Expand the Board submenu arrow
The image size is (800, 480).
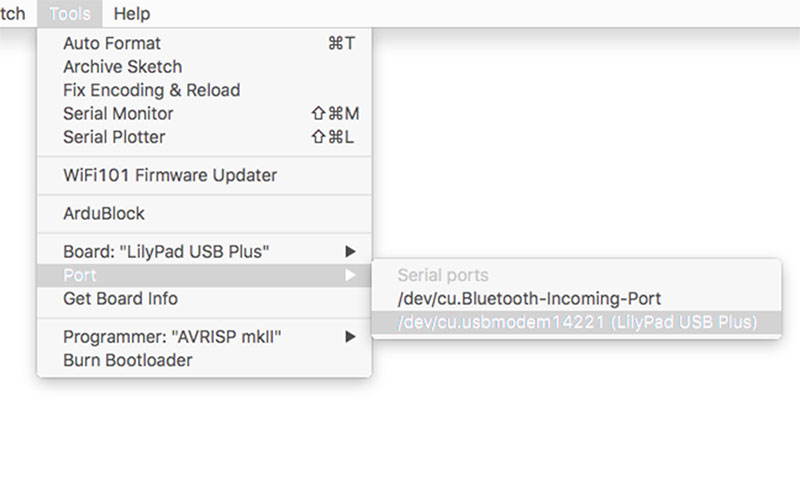[x=350, y=251]
